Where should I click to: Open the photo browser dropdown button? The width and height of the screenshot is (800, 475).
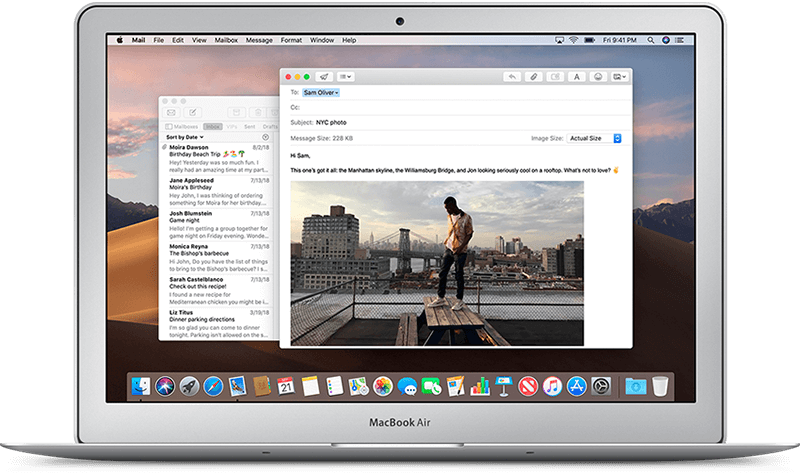point(620,76)
